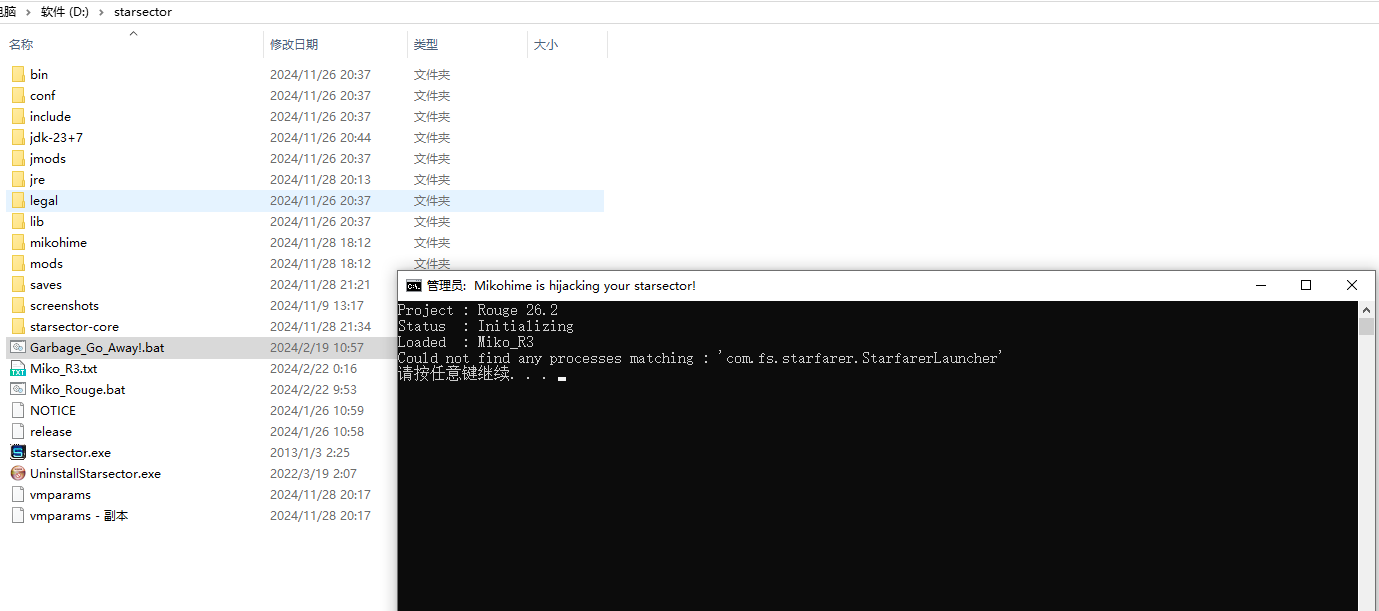Sort files by 类型 column
The image size is (1379, 611).
pos(426,44)
